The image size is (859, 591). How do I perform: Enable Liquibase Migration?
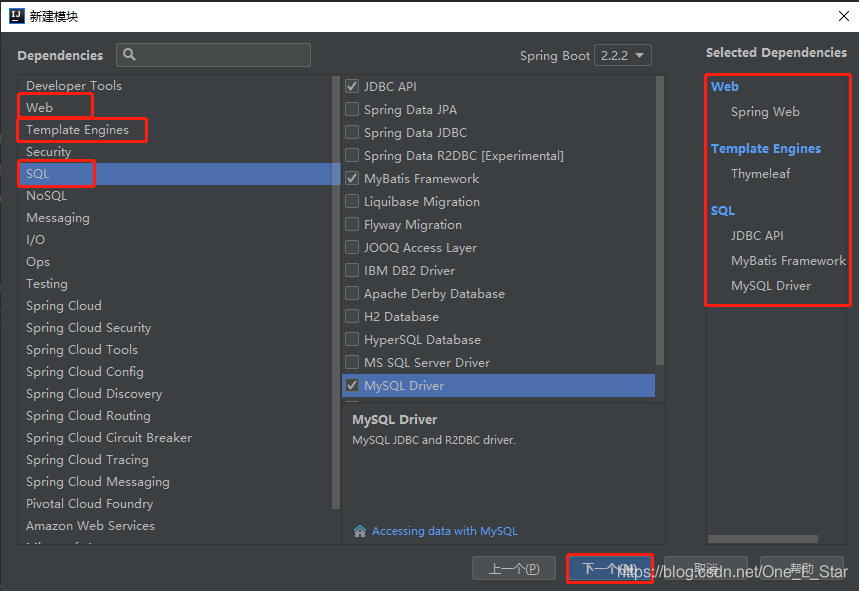point(352,201)
